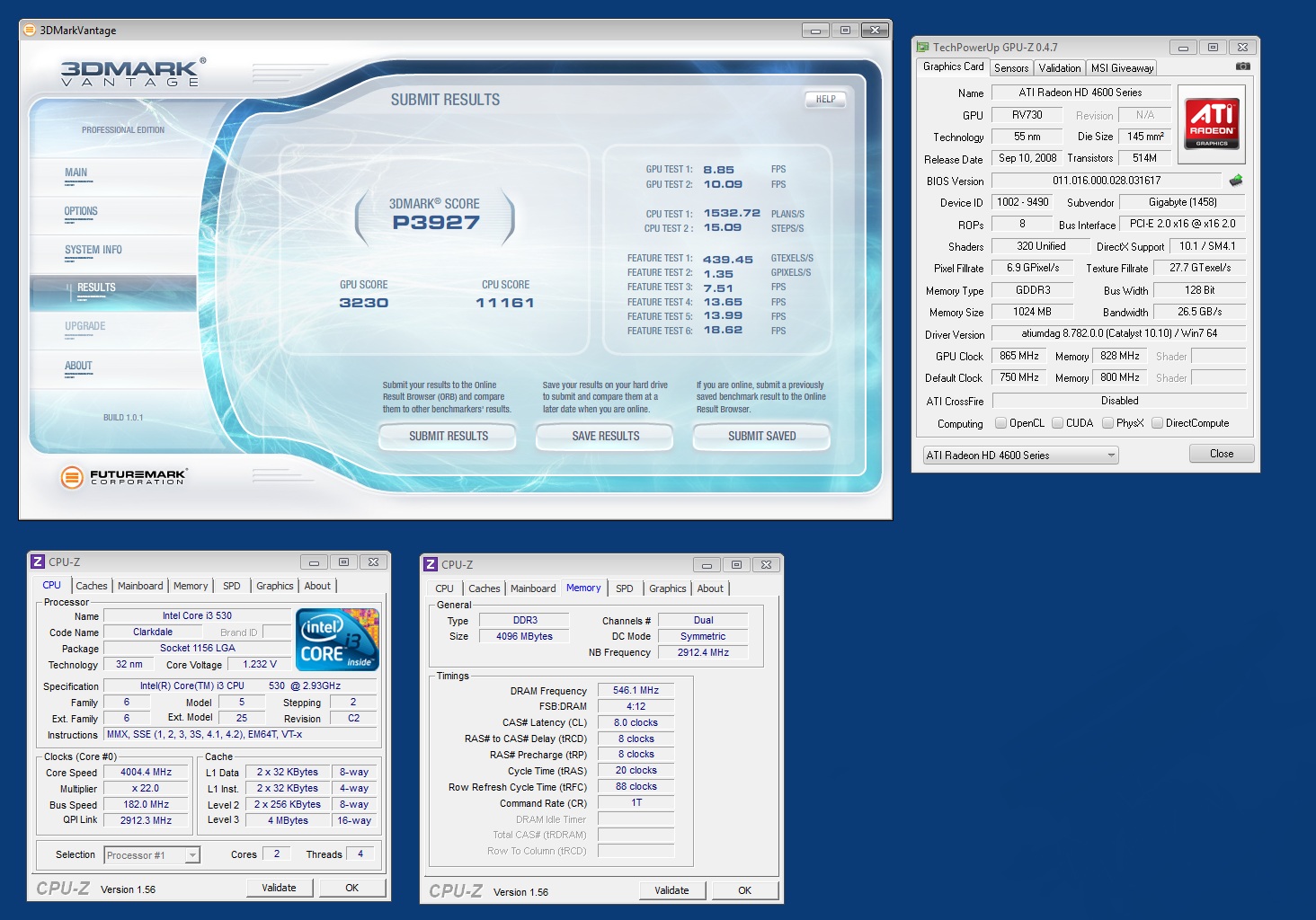This screenshot has width=1316, height=920.
Task: Click the 3DMark Vantage title bar icon
Action: [30, 30]
